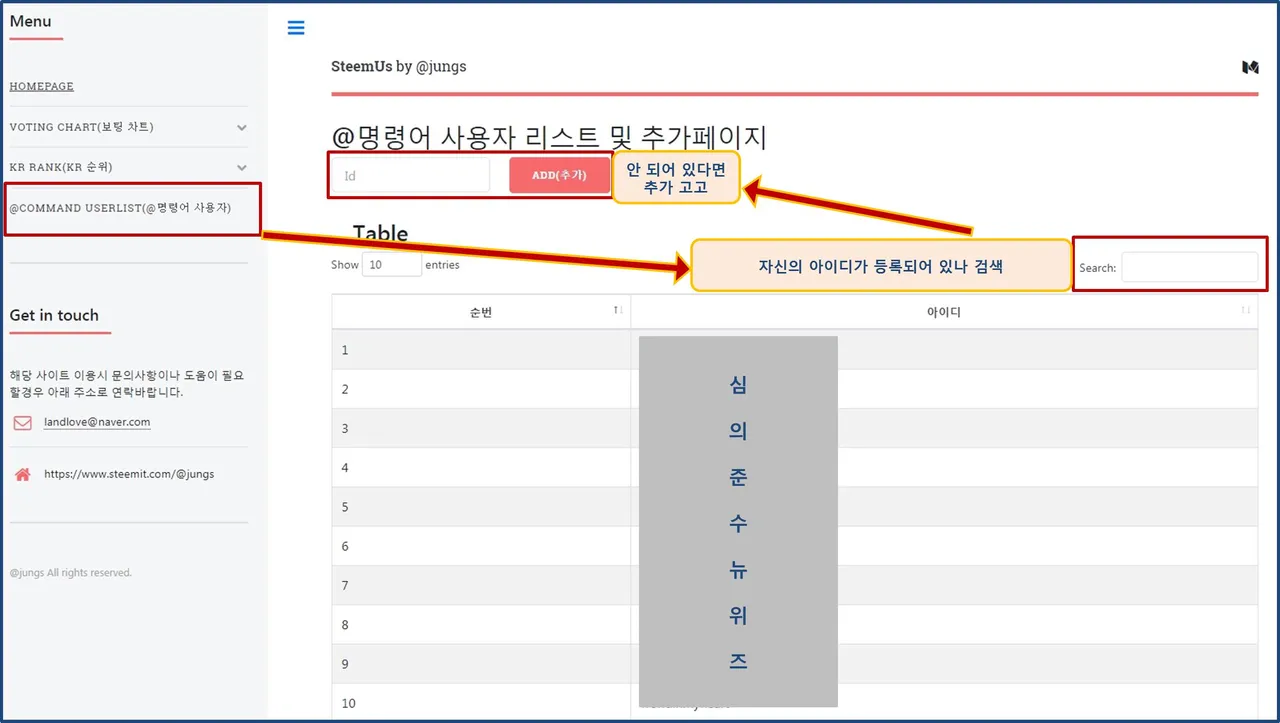Click the envelope email icon
The height and width of the screenshot is (723, 1280).
tap(22, 423)
